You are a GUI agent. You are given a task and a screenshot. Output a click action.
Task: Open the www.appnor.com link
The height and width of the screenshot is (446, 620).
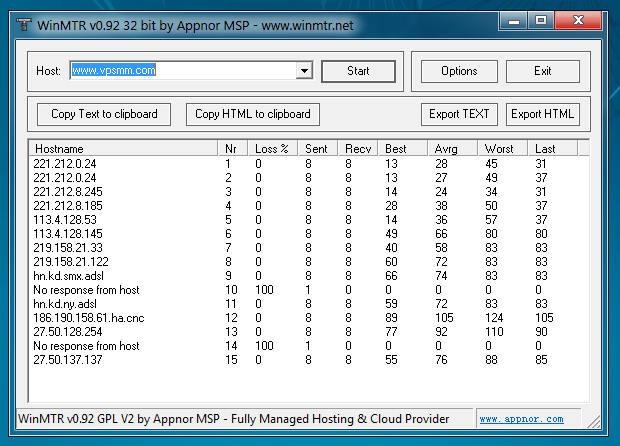coord(520,420)
